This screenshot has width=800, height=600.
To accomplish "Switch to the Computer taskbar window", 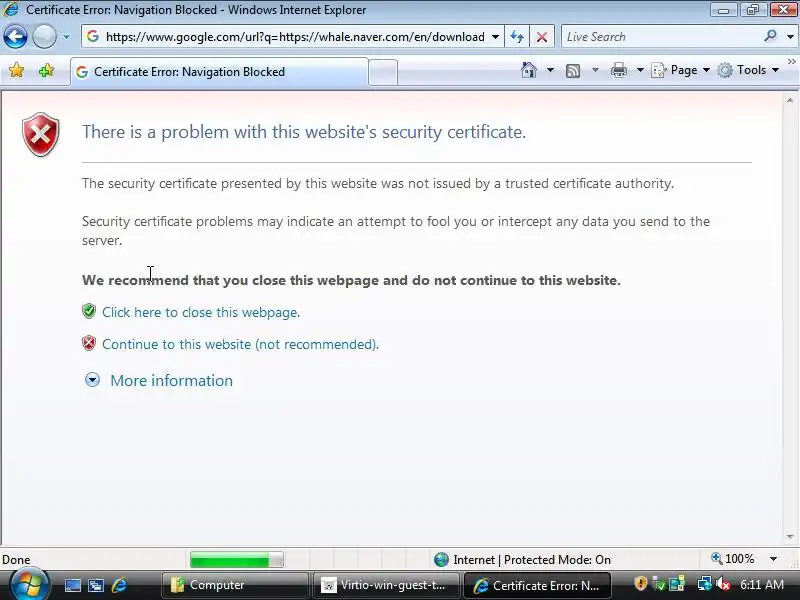I will 235,585.
